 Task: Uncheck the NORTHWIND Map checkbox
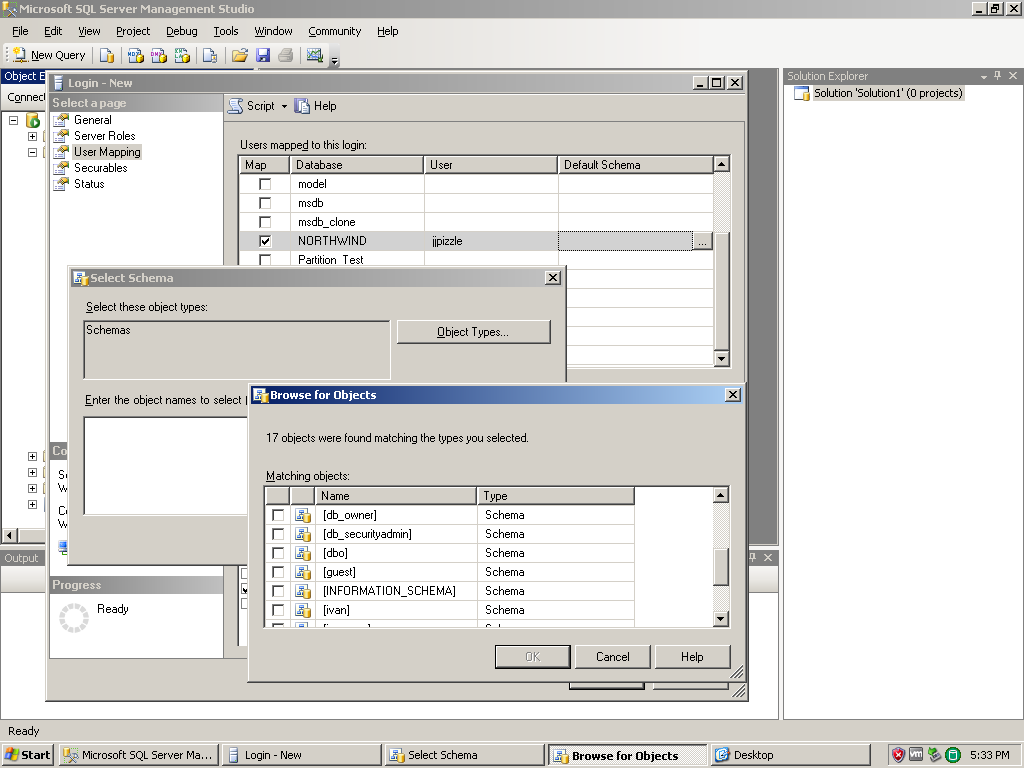(264, 241)
